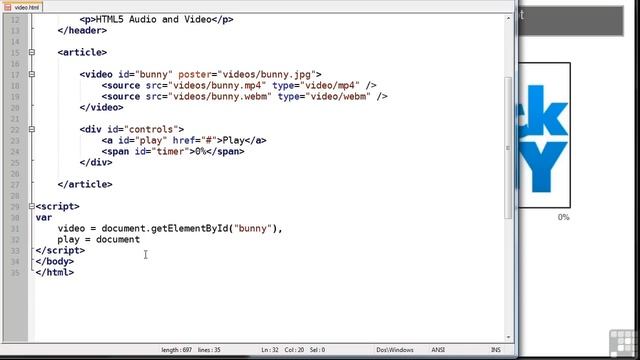Click the video poster image in browser
Viewport: 640px width, 360px height.
(x=544, y=135)
